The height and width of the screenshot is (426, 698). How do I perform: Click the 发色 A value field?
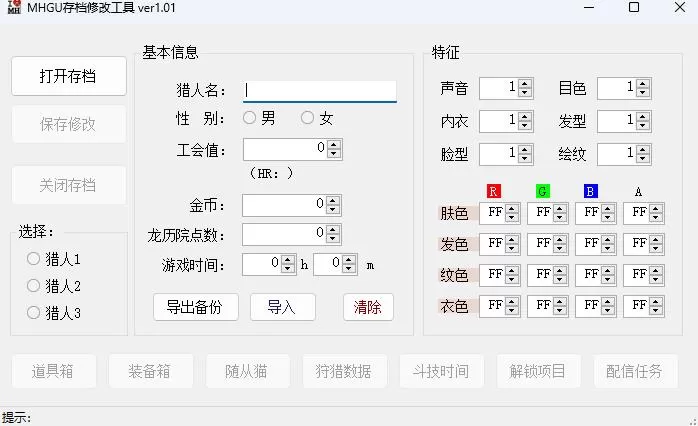pyautogui.click(x=644, y=244)
